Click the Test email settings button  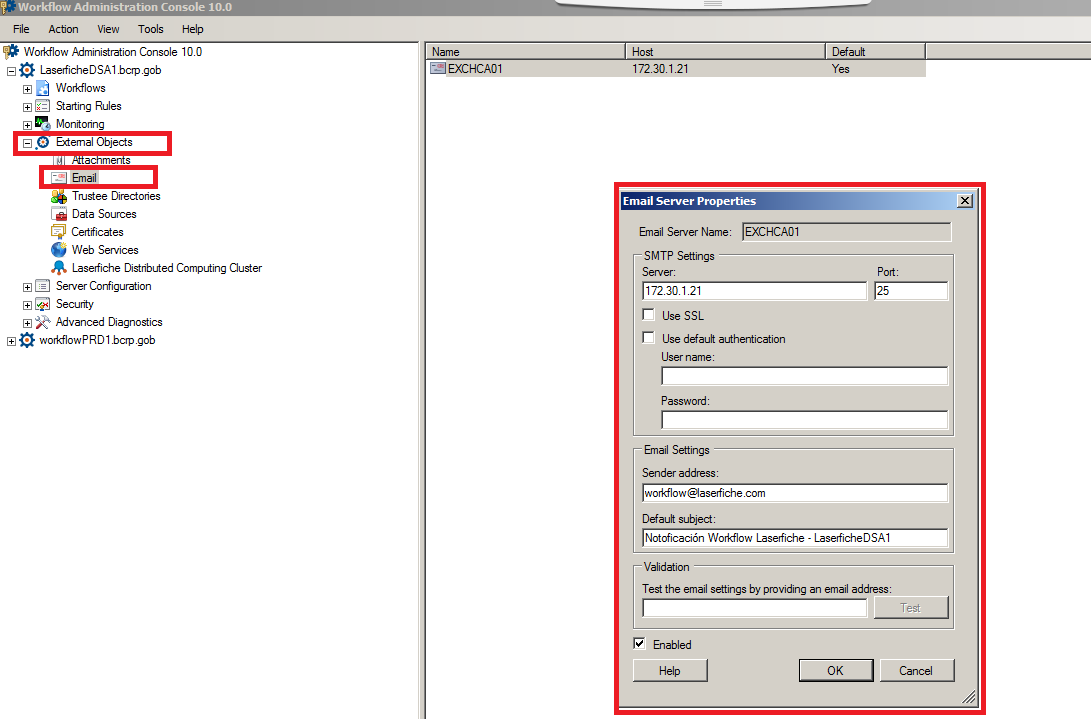911,608
